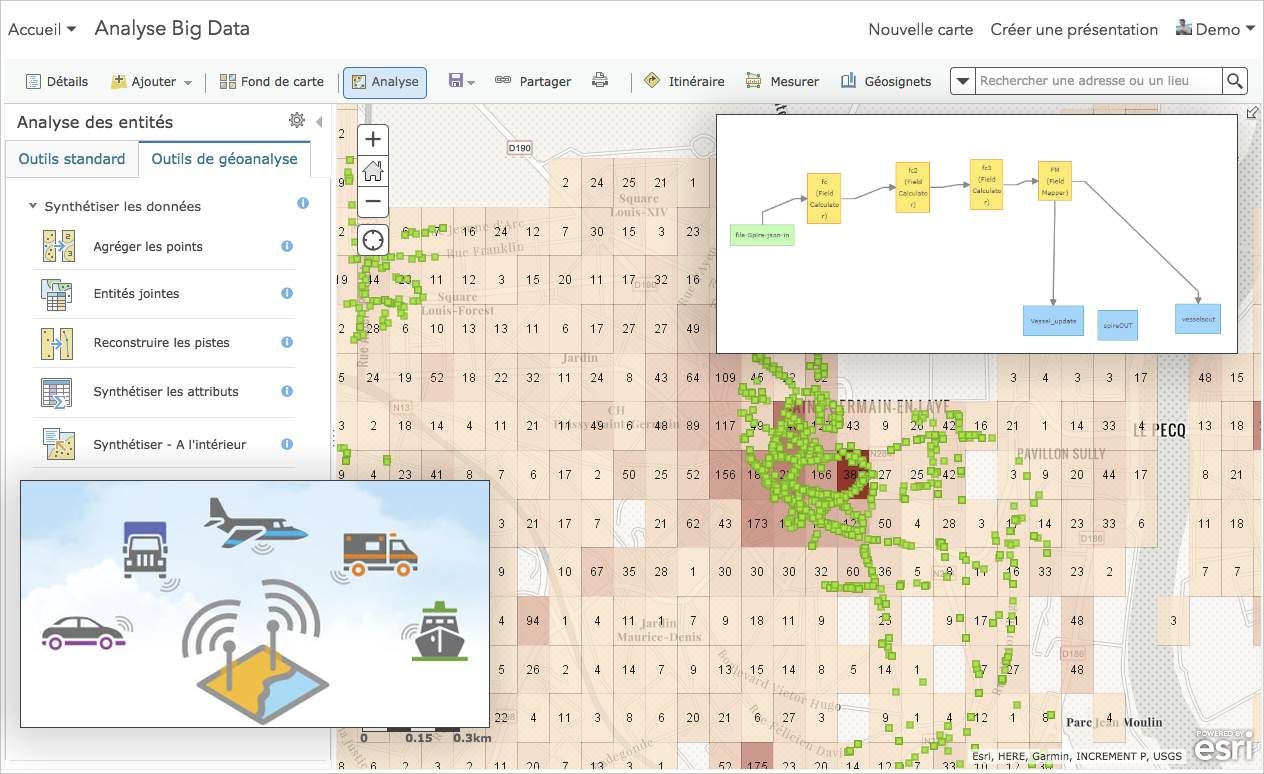Image resolution: width=1264 pixels, height=774 pixels.
Task: Show info for Reconstruire les pistes
Action: [x=287, y=342]
